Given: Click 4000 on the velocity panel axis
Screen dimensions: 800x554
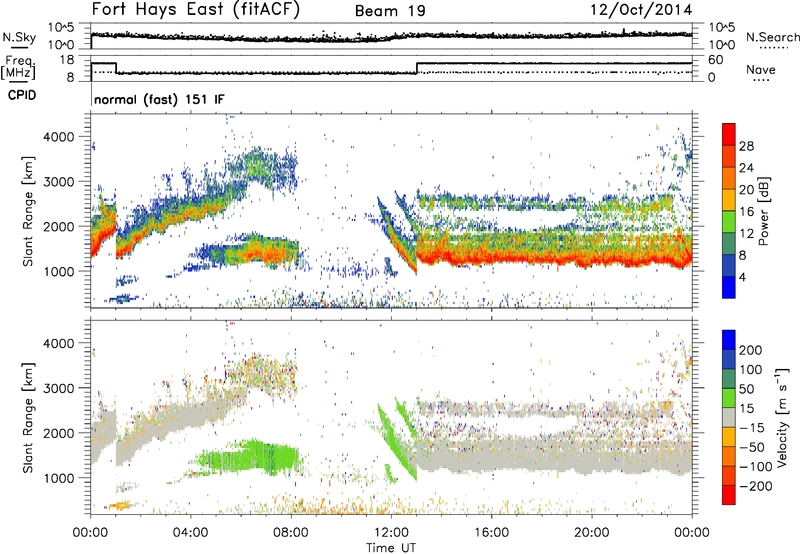Looking at the screenshot, I should [58, 343].
